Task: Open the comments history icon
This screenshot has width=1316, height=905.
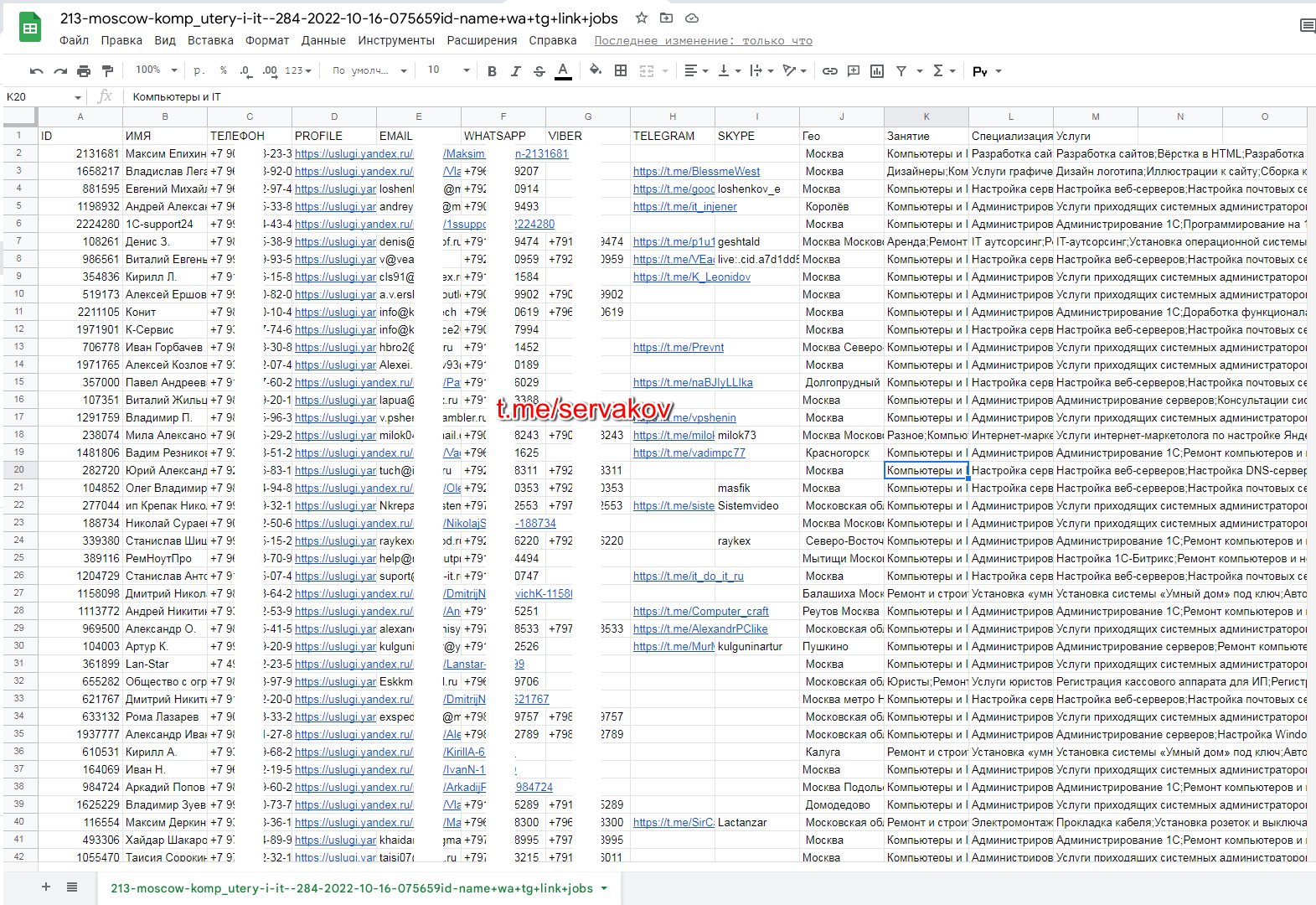Action: (1307, 26)
